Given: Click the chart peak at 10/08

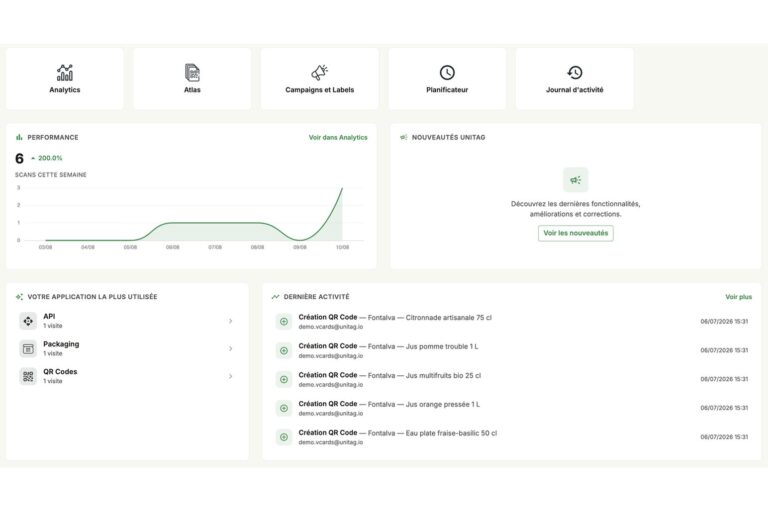Looking at the screenshot, I should pyautogui.click(x=342, y=188).
